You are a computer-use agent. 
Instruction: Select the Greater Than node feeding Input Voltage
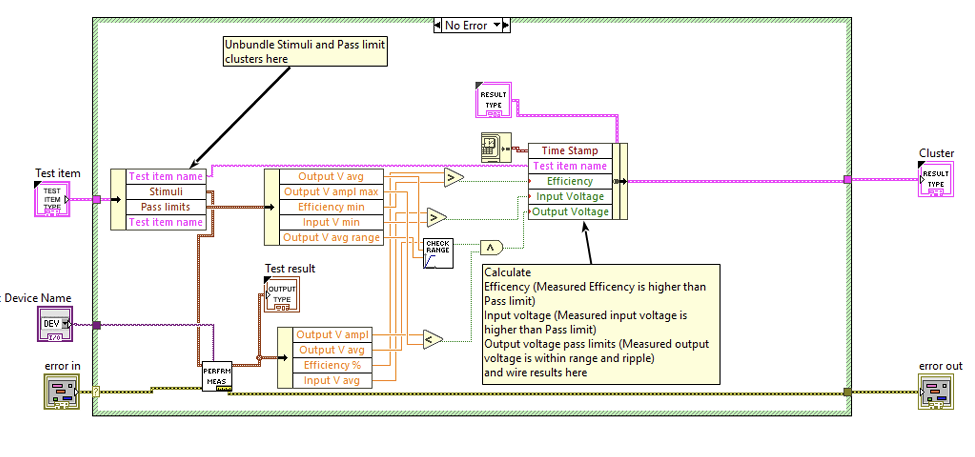(437, 217)
